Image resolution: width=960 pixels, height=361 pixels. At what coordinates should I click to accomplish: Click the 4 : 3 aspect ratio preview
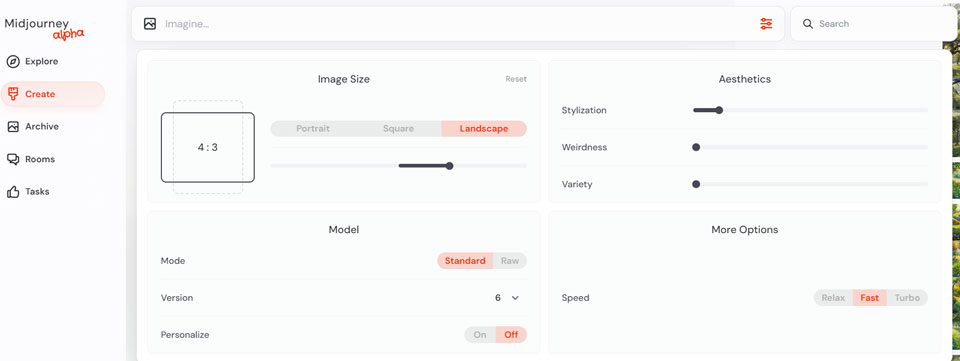point(208,147)
